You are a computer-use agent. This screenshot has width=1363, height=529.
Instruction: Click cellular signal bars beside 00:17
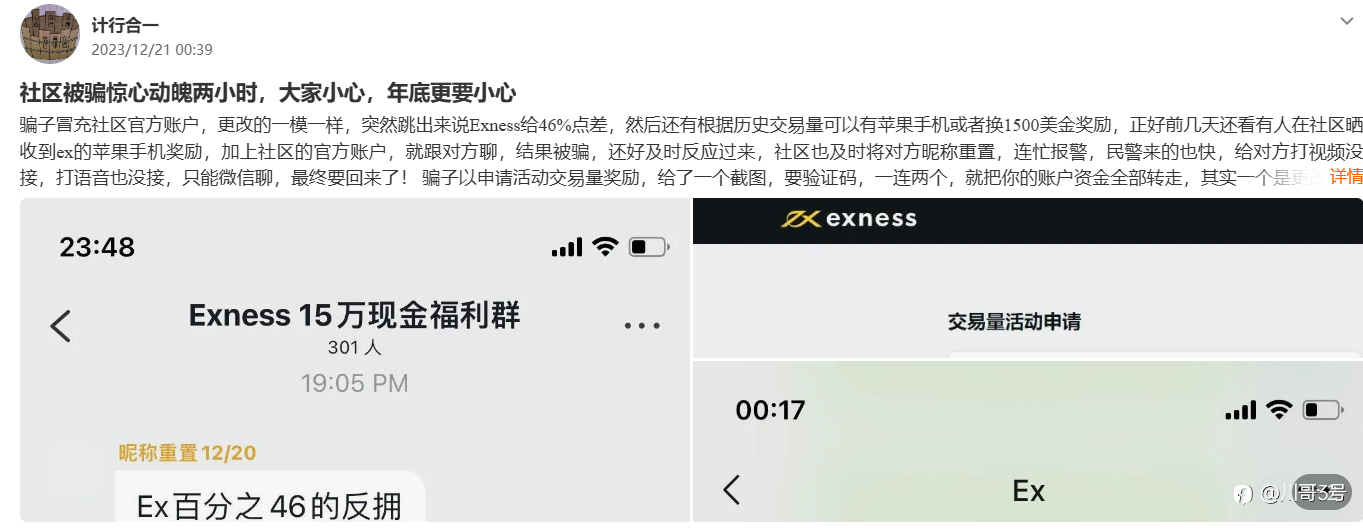[x=1240, y=410]
